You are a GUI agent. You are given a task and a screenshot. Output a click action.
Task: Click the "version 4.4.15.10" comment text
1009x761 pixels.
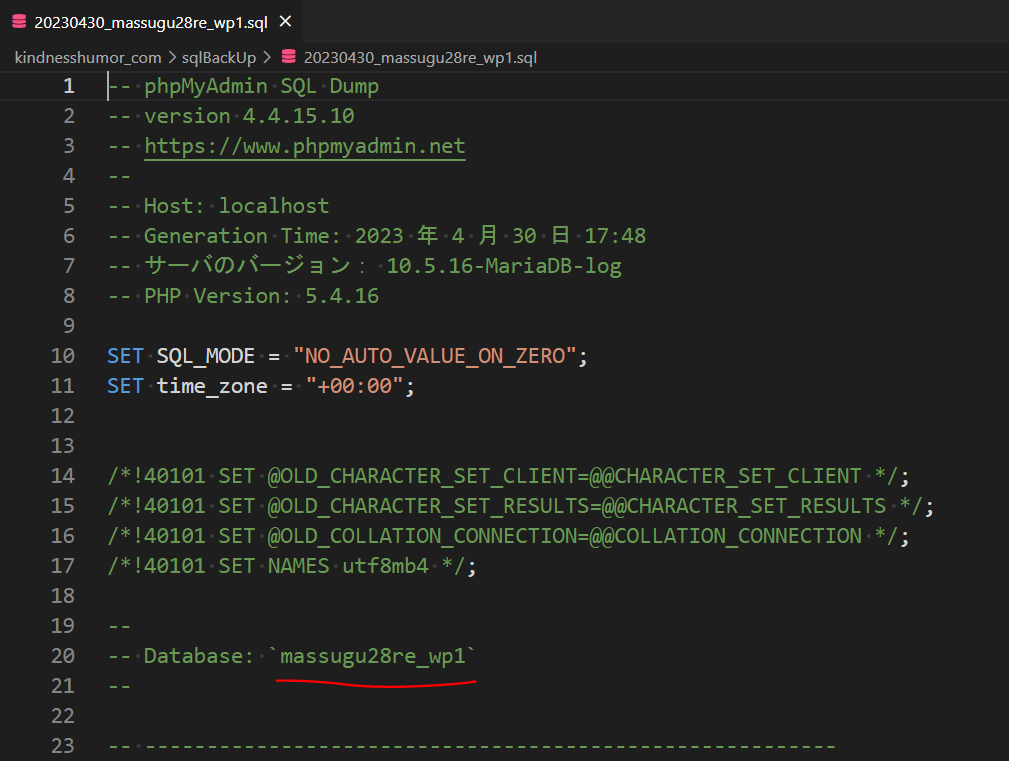click(x=249, y=116)
